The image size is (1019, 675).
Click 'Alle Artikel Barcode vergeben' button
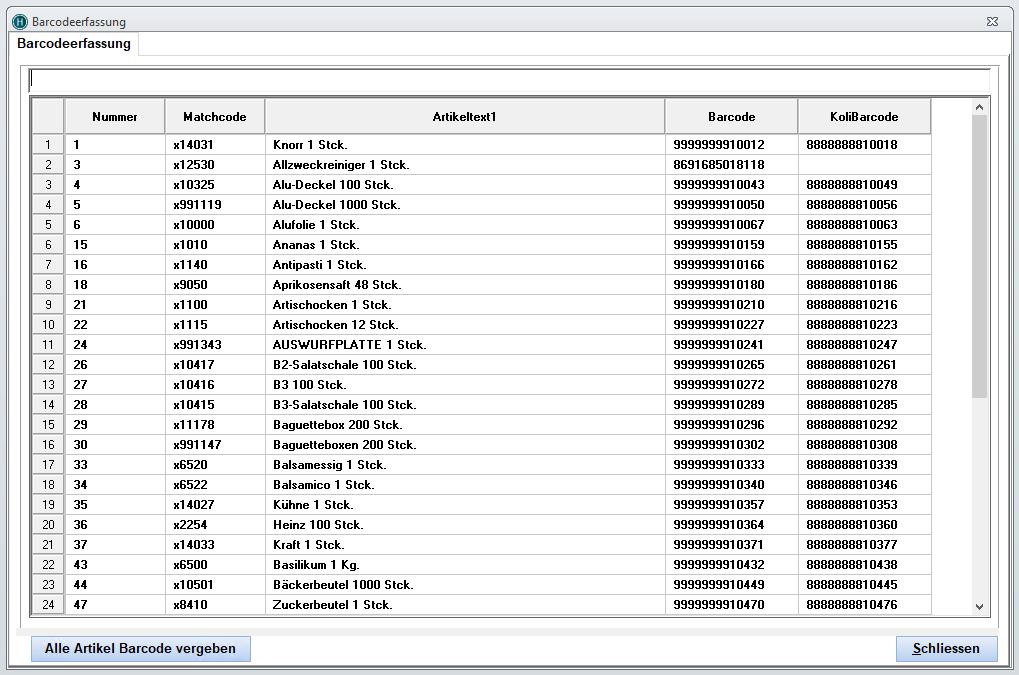141,649
